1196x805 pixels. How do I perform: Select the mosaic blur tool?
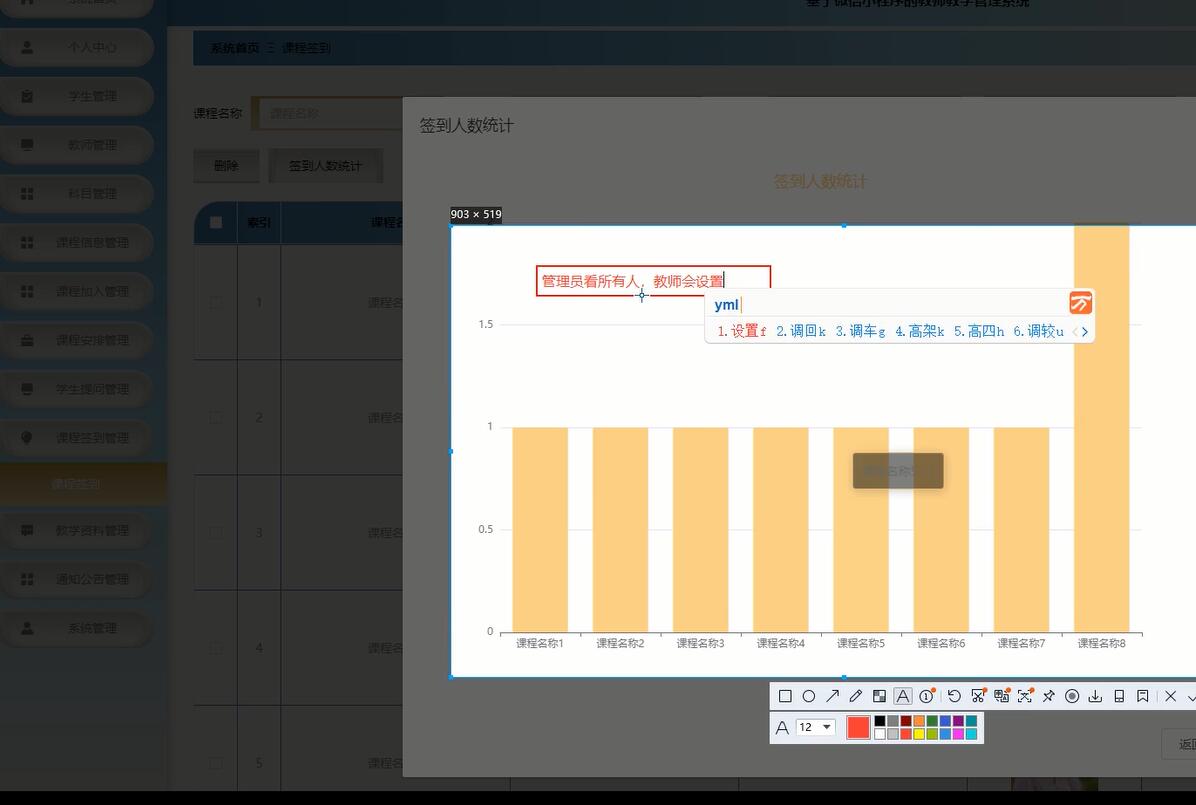(x=879, y=696)
